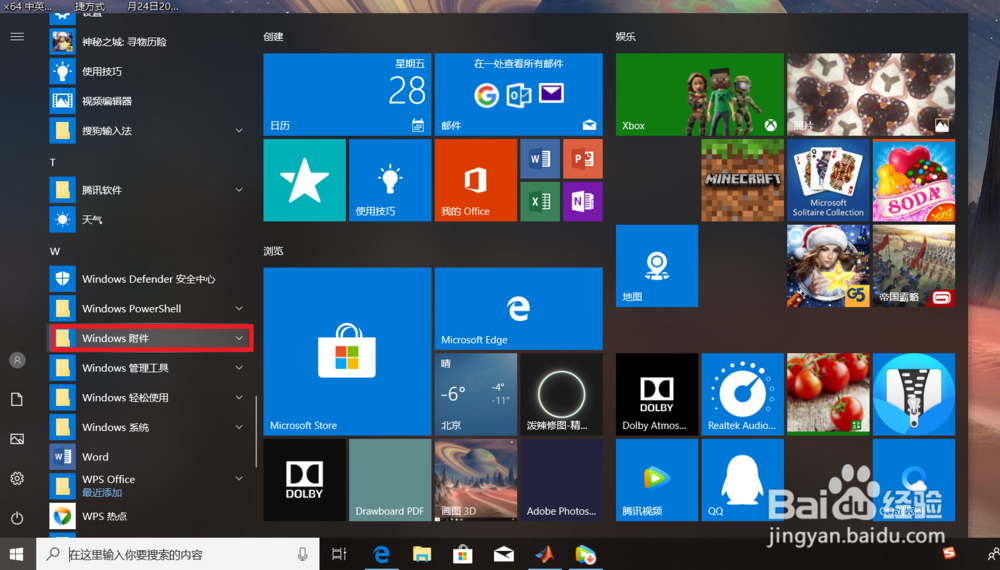Expand the Windows 系统 folder chevron
The image size is (1000, 570).
pyautogui.click(x=239, y=427)
